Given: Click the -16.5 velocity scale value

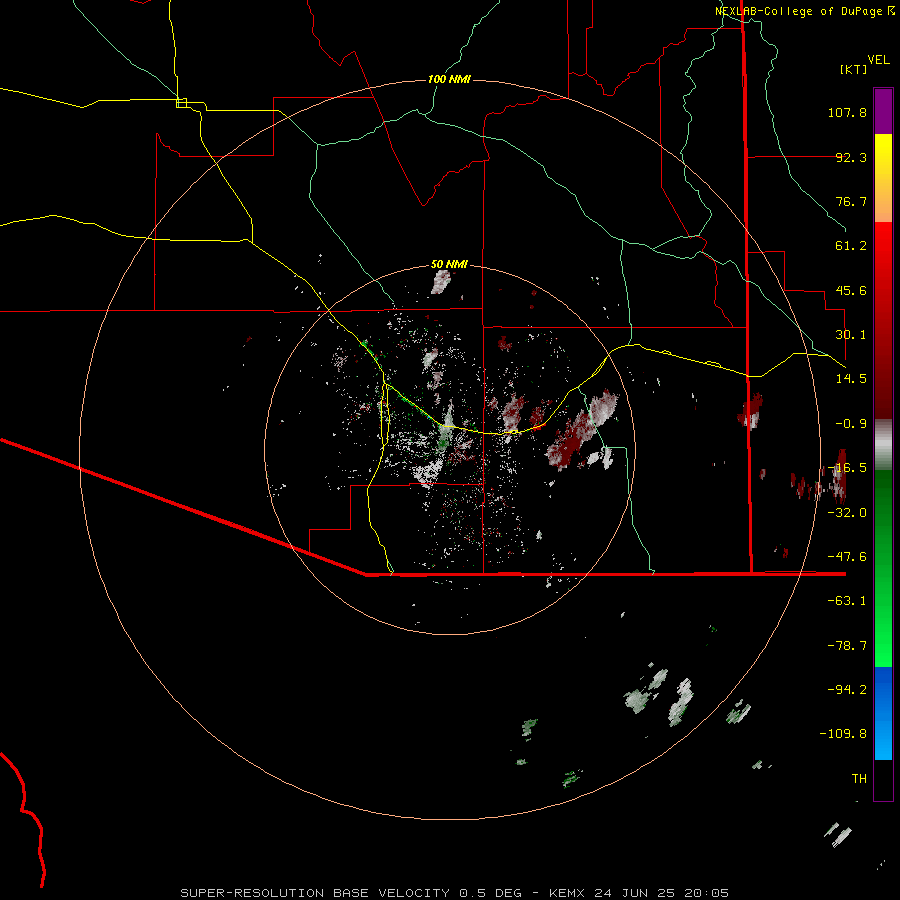Looking at the screenshot, I should pos(847,468).
